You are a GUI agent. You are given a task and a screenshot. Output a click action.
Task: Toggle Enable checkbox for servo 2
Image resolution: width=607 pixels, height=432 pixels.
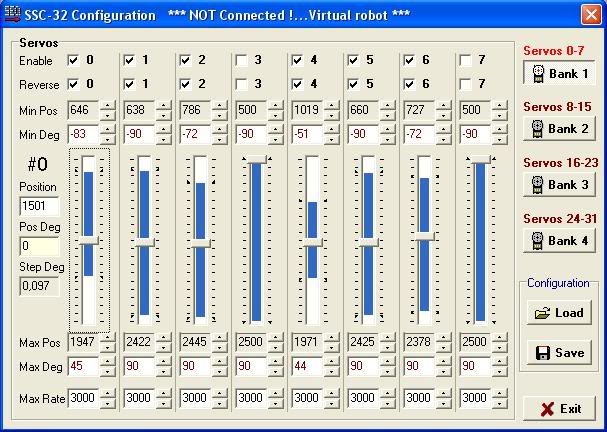click(x=185, y=60)
